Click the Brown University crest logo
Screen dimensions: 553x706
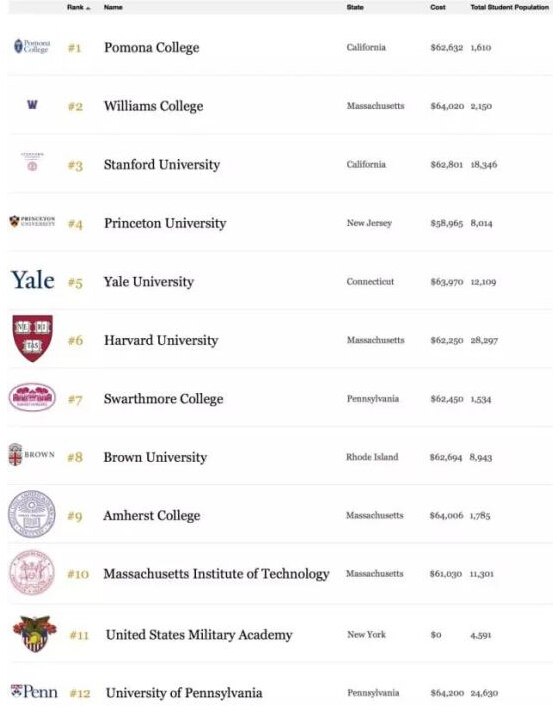(x=32, y=454)
